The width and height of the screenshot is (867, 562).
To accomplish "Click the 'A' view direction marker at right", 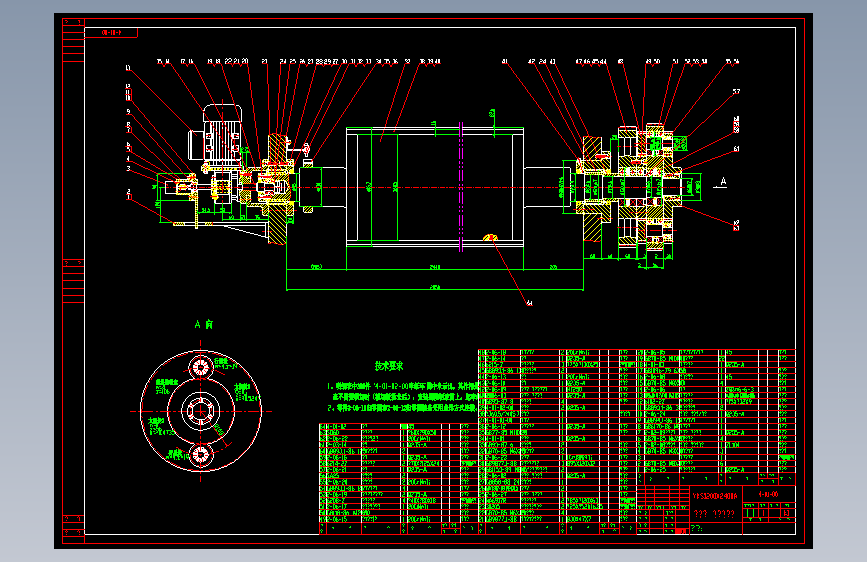I will (x=723, y=181).
